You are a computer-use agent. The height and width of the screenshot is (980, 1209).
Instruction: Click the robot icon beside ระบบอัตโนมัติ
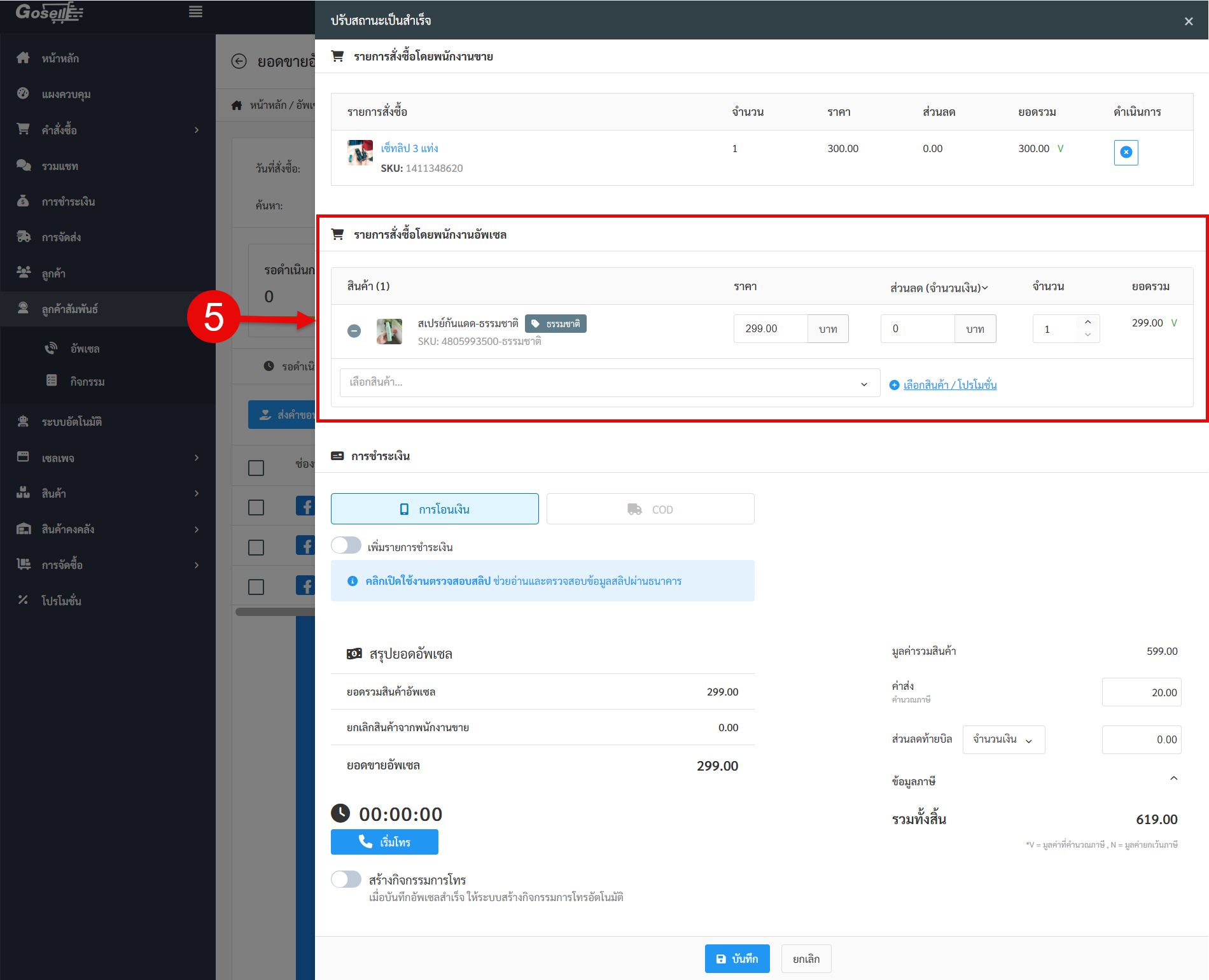pos(23,421)
